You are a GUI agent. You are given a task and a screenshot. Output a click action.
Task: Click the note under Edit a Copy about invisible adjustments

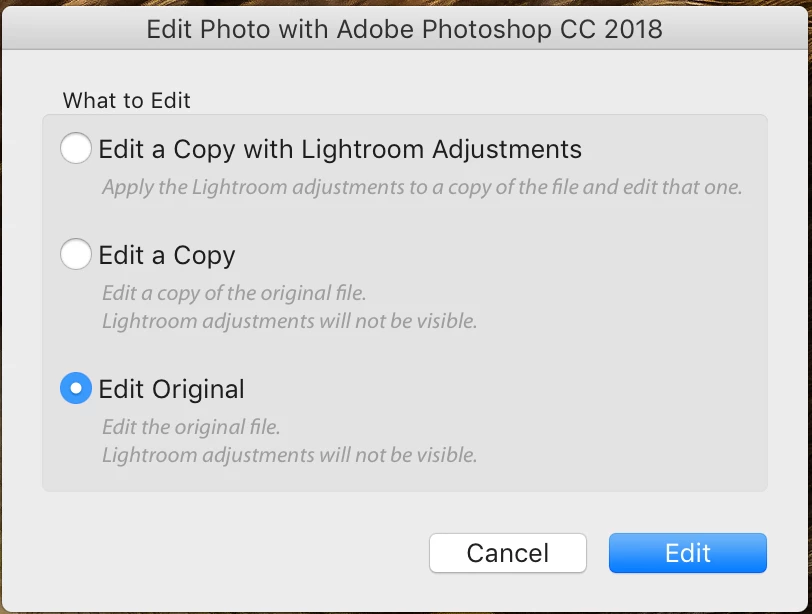[x=289, y=322]
